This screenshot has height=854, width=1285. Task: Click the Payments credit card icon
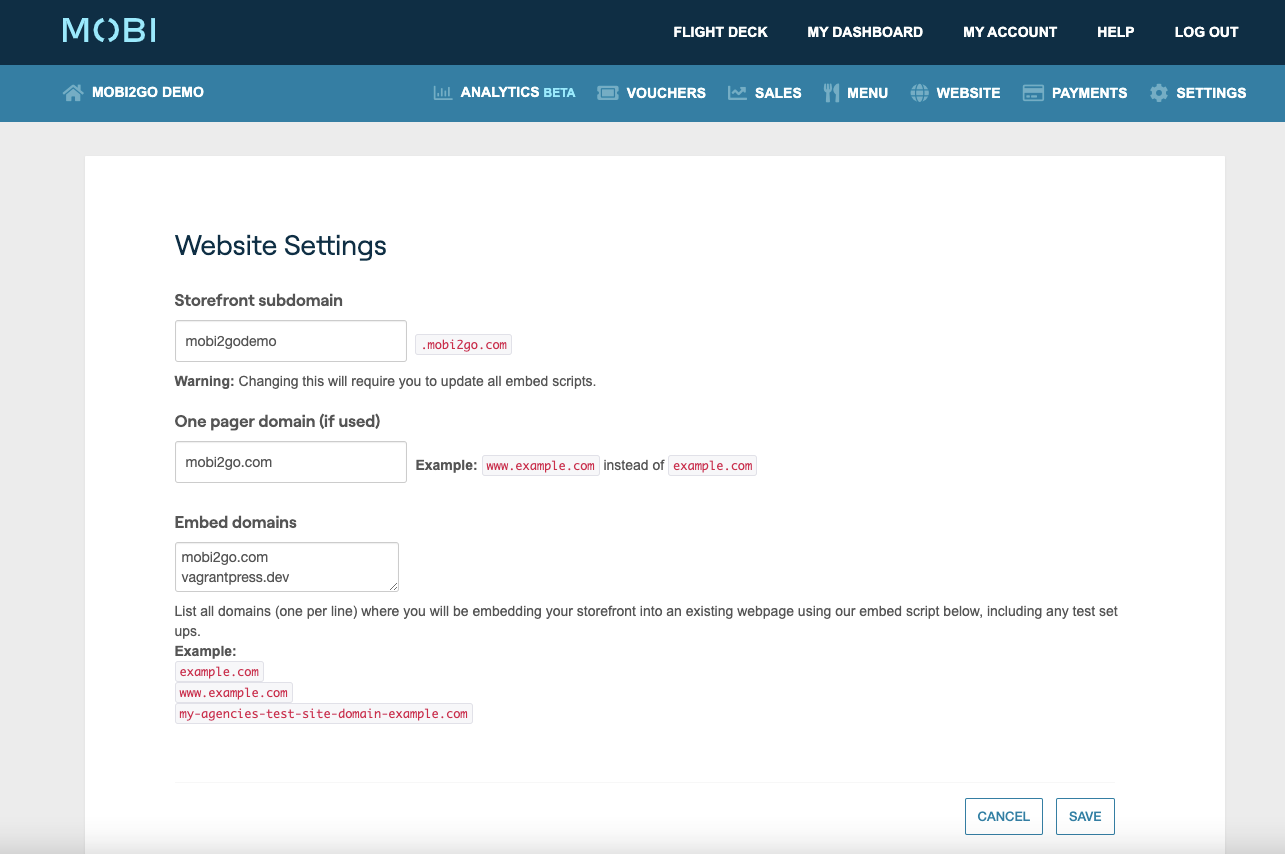[x=1033, y=93]
